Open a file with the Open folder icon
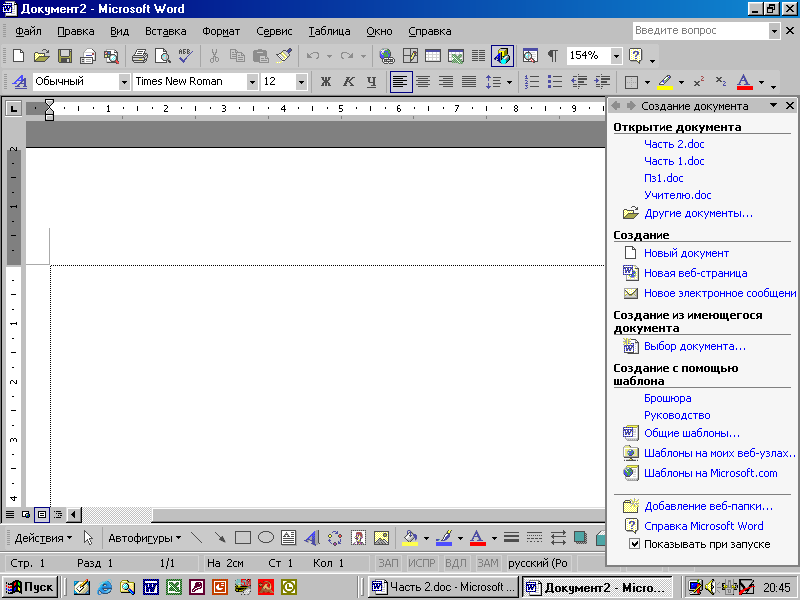The width and height of the screenshot is (800, 600). click(x=42, y=56)
